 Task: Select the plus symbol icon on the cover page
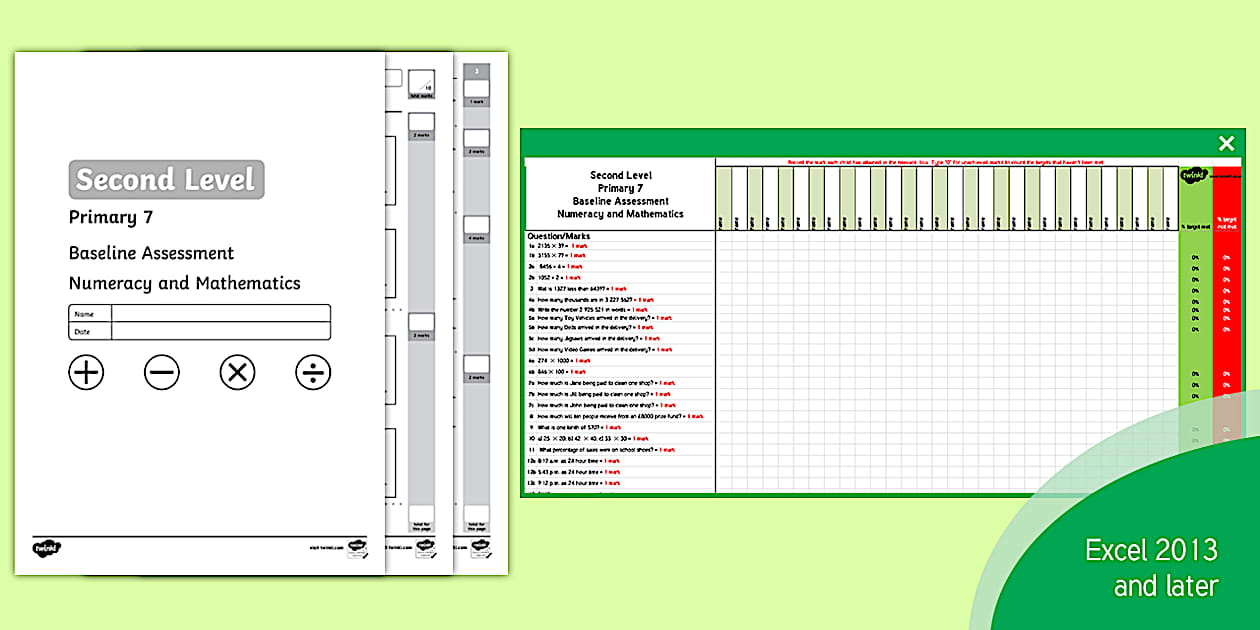[x=86, y=372]
